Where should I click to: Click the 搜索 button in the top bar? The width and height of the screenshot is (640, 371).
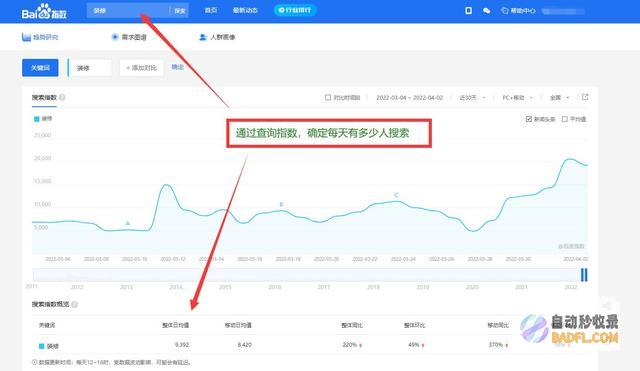[x=180, y=11]
